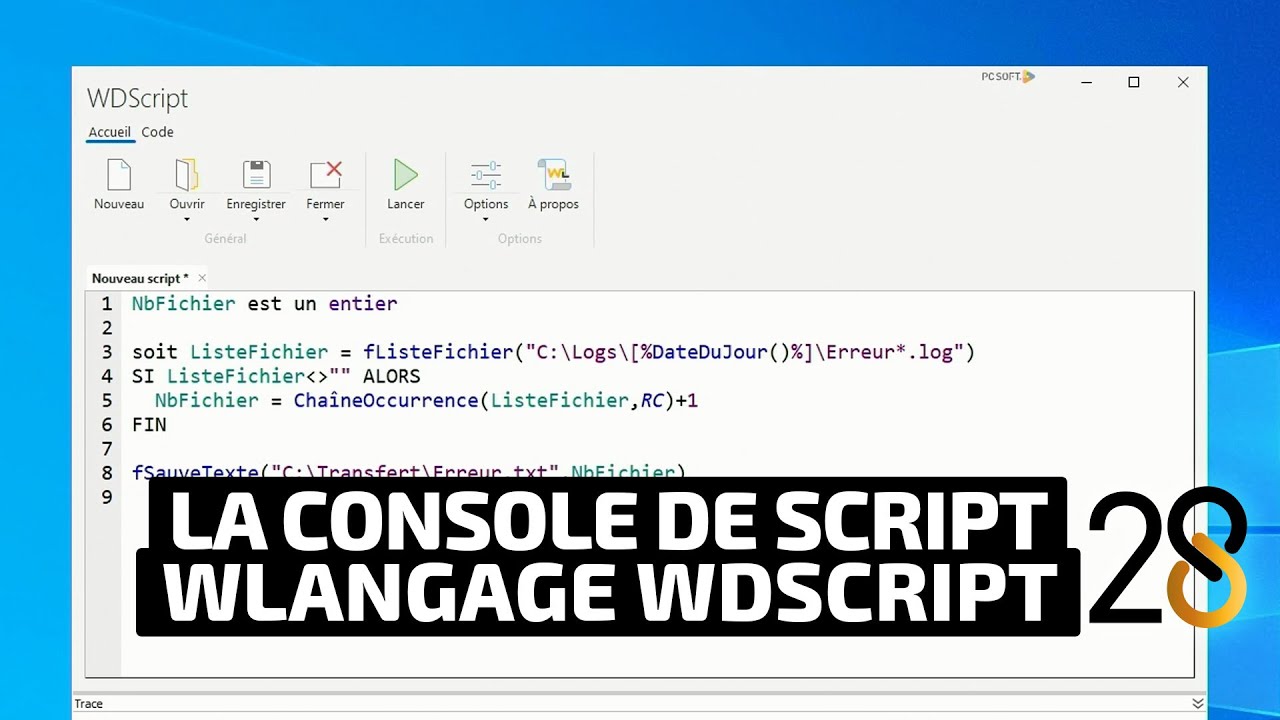Maximize the WDScript window

point(1134,83)
